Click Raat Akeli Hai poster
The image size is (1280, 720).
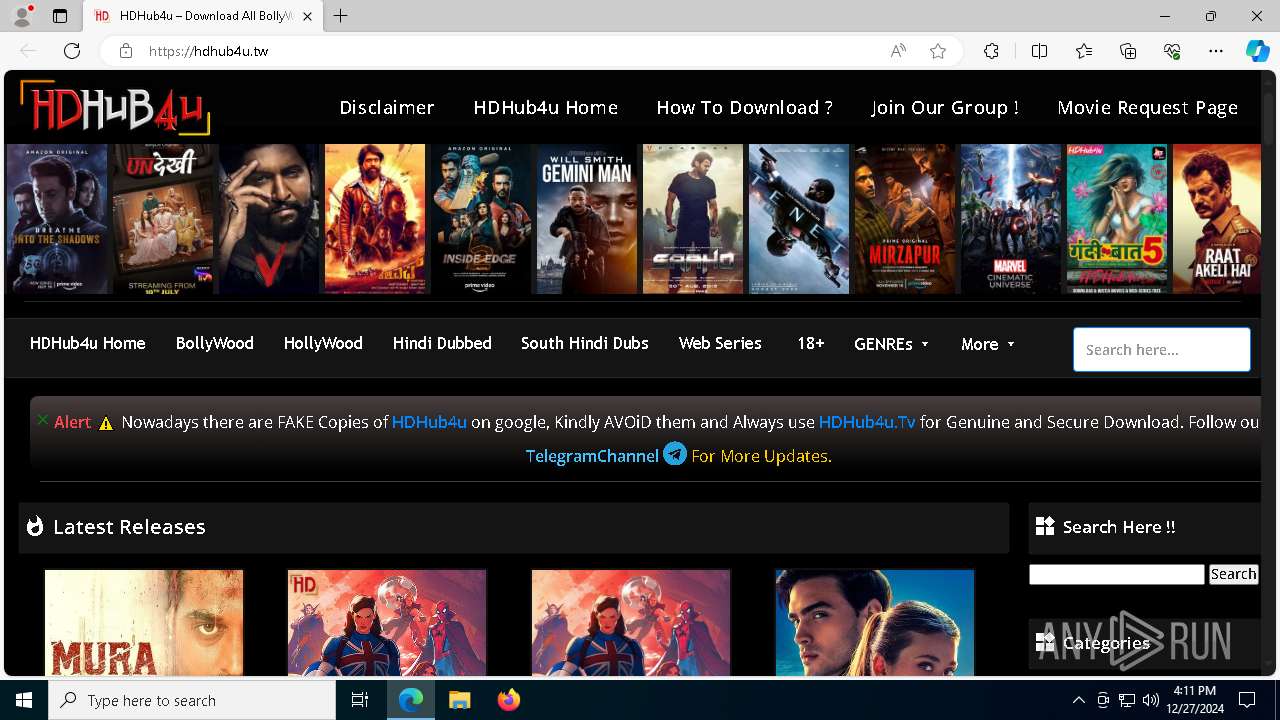tap(1217, 219)
